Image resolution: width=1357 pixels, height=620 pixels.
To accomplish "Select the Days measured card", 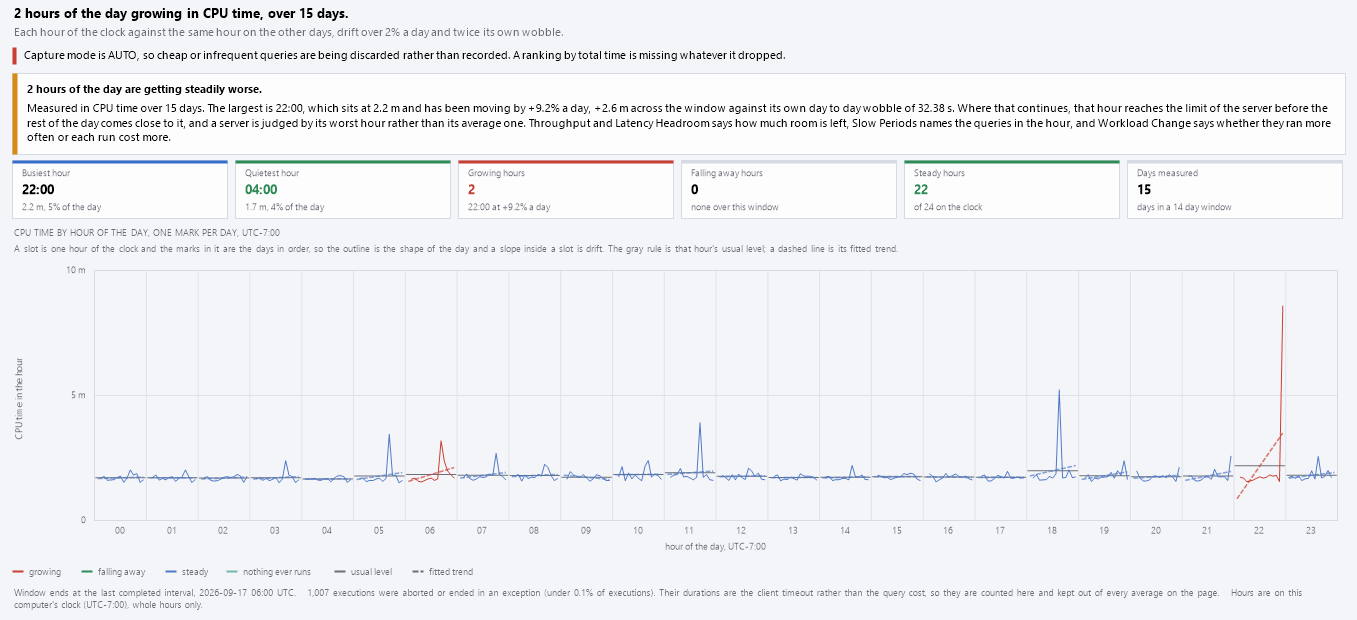I will (x=1235, y=189).
